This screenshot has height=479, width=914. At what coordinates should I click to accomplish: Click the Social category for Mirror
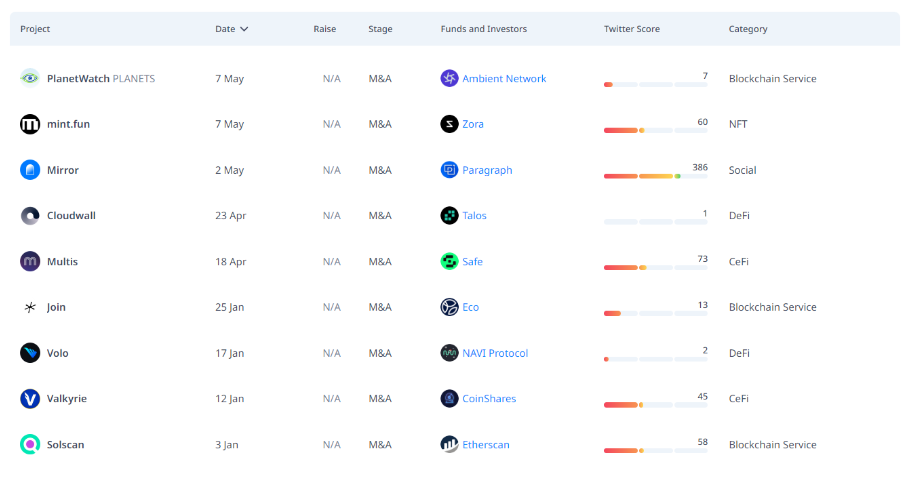[x=743, y=170]
